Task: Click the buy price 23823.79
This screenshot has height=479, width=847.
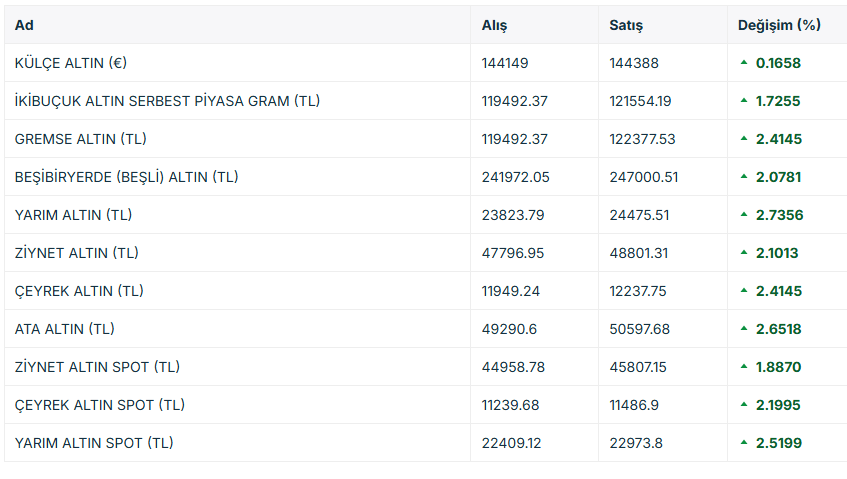Action: click(513, 215)
